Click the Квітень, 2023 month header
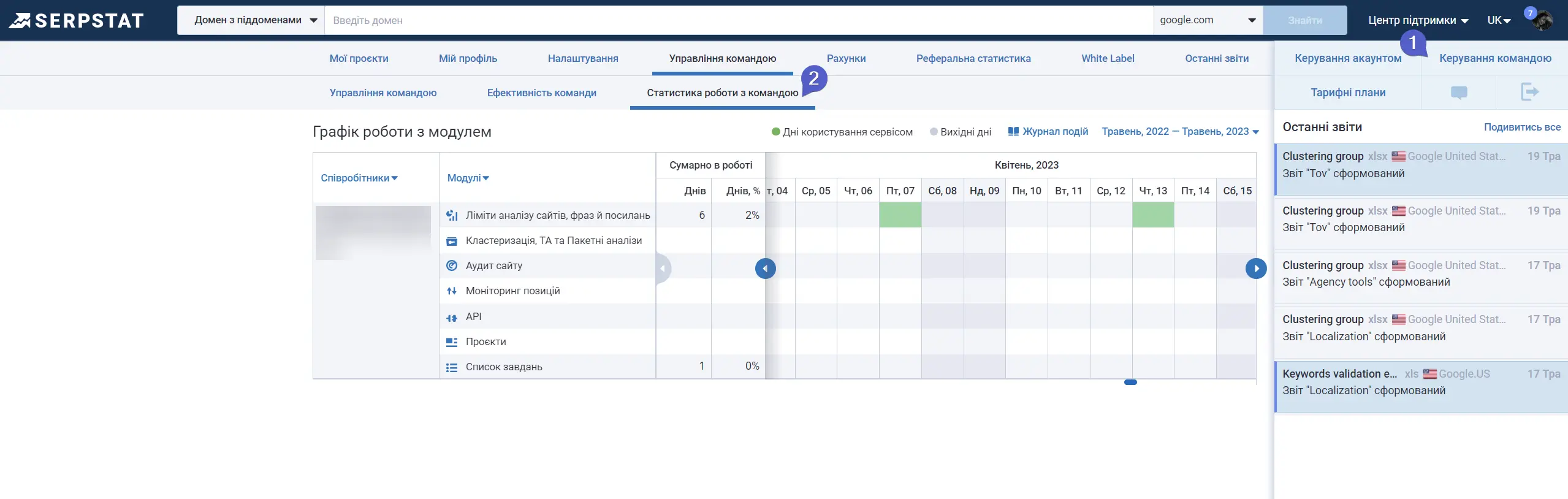The height and width of the screenshot is (499, 1568). pyautogui.click(x=1026, y=165)
